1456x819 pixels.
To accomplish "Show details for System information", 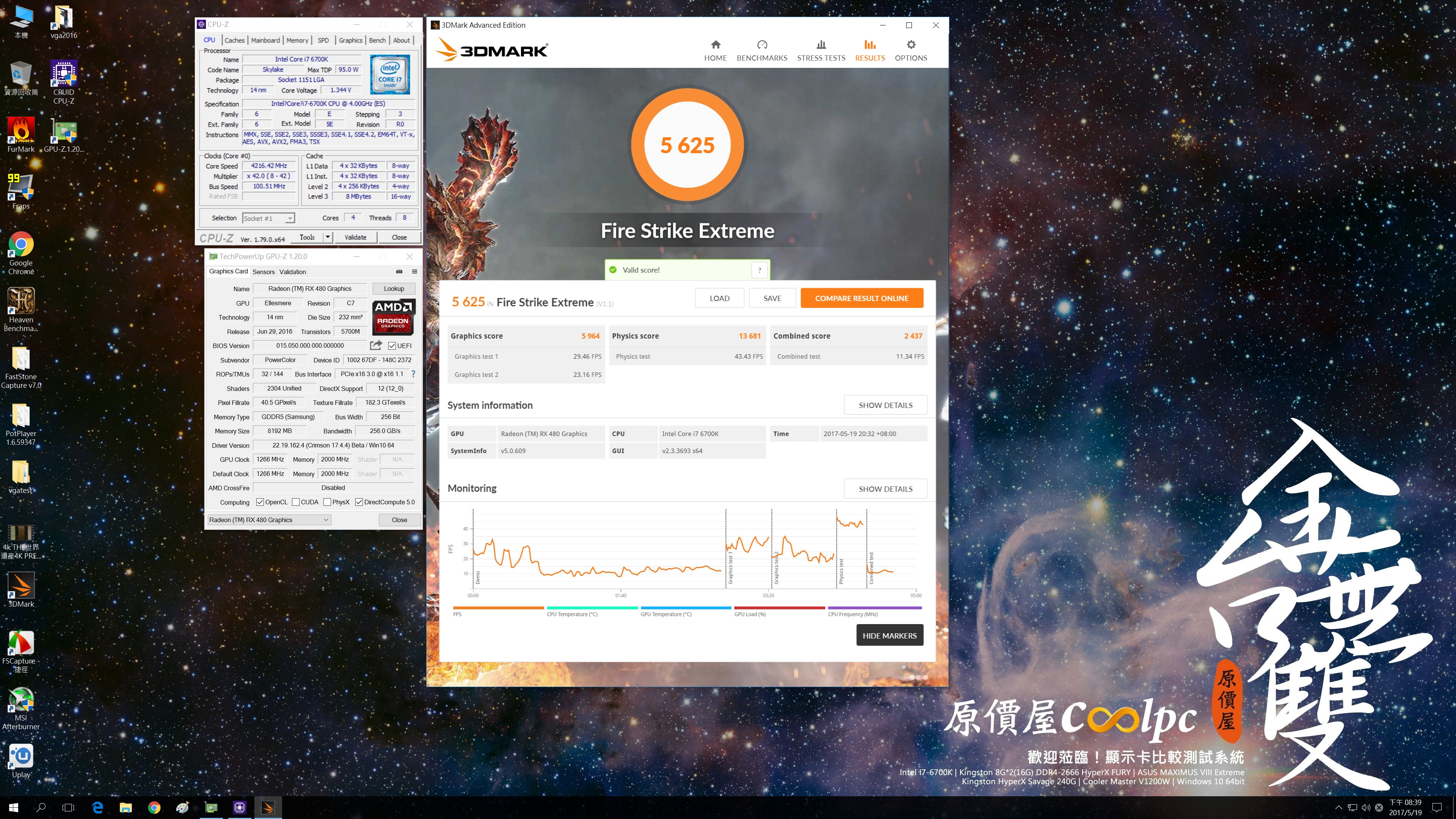I will (x=885, y=405).
